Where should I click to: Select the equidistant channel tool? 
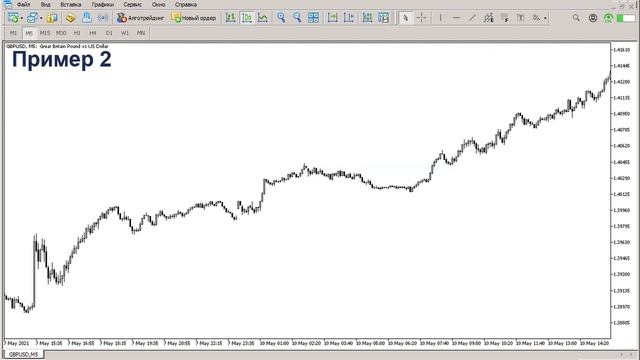tap(489, 18)
